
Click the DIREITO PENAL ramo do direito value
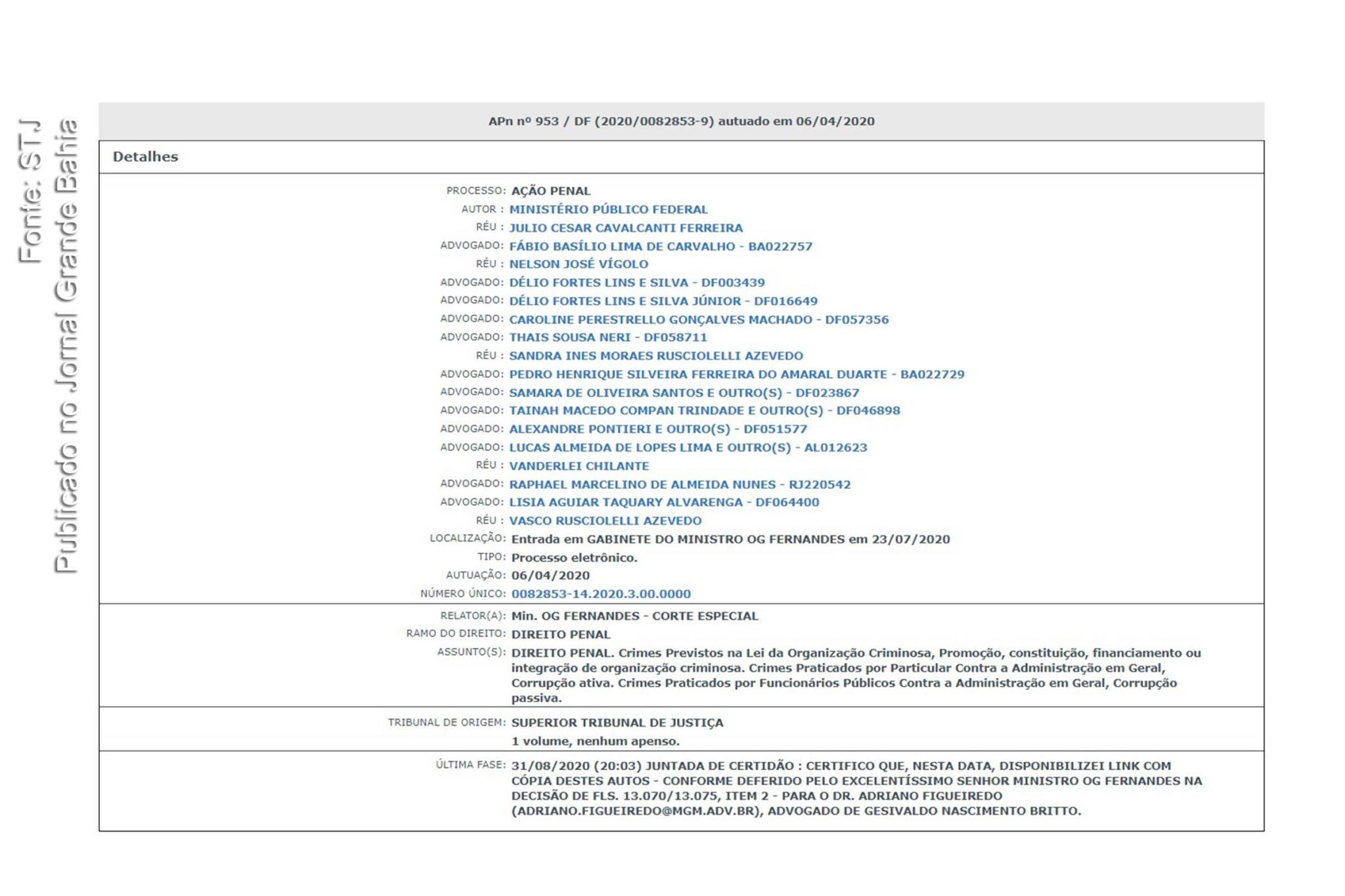pyautogui.click(x=561, y=635)
